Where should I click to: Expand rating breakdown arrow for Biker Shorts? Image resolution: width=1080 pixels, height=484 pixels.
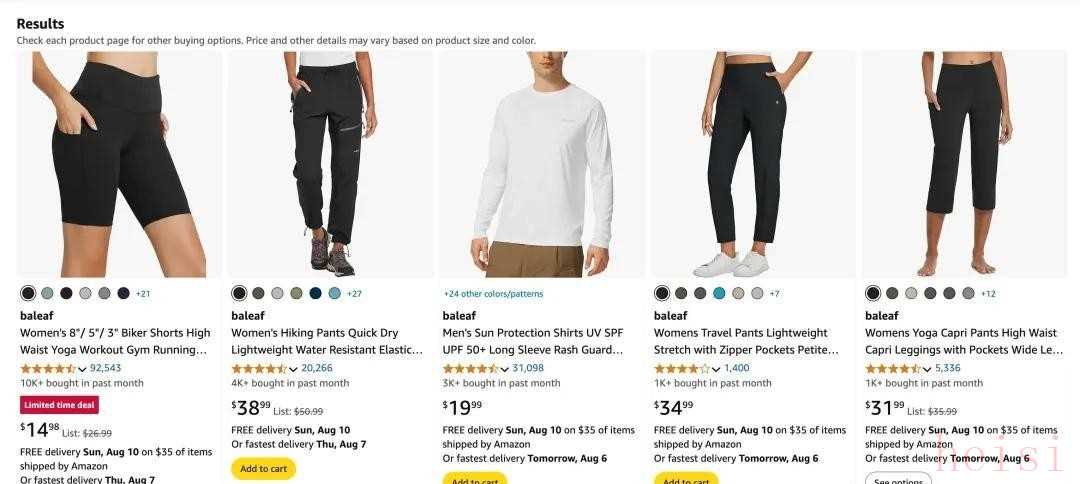pyautogui.click(x=83, y=370)
